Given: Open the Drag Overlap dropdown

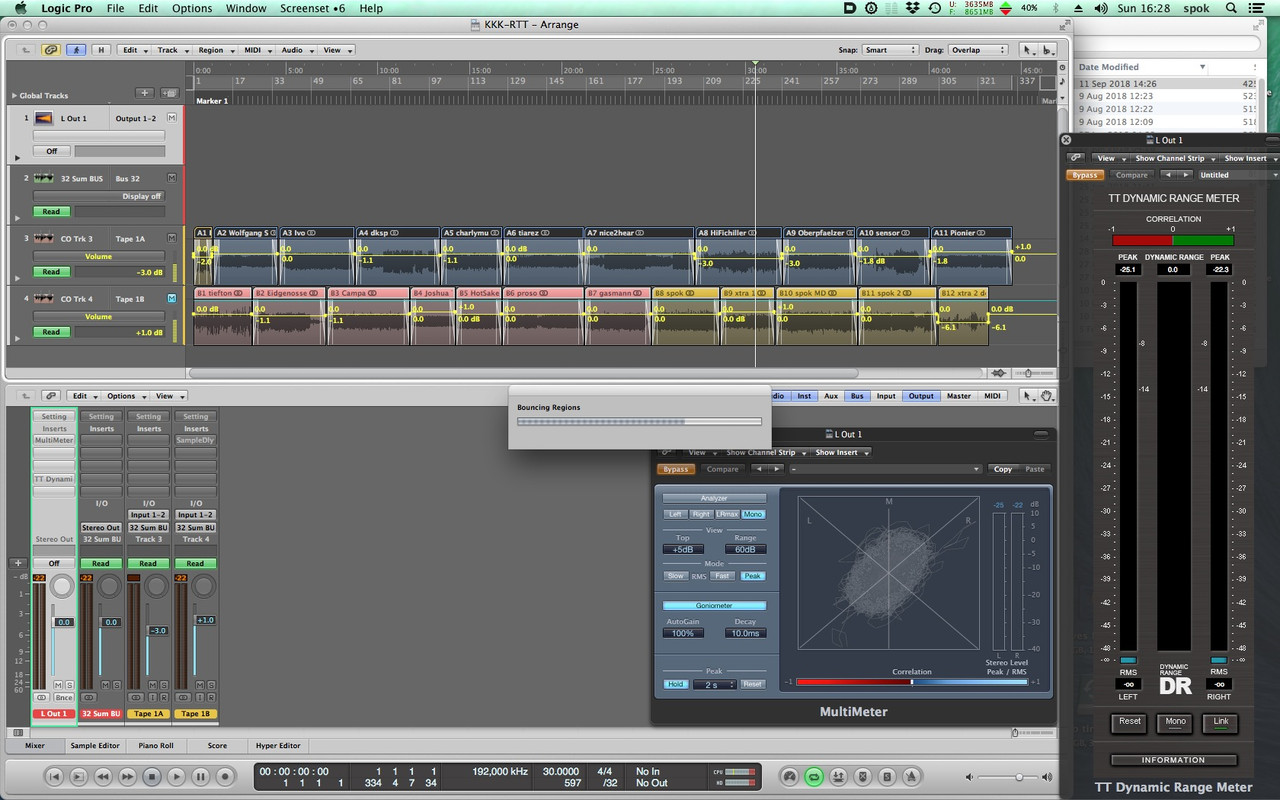Looking at the screenshot, I should point(977,50).
